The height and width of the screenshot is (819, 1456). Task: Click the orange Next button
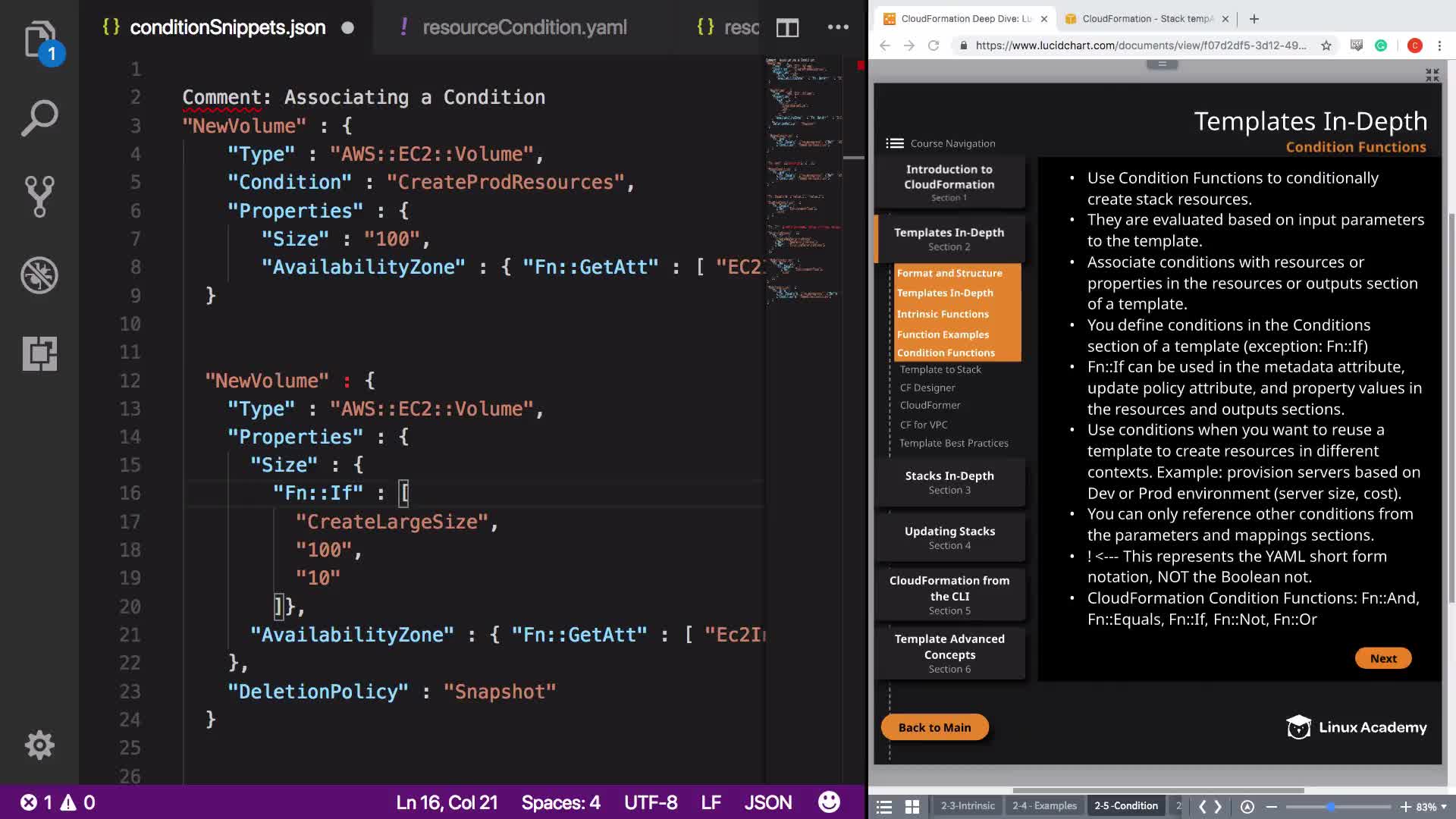click(x=1382, y=658)
